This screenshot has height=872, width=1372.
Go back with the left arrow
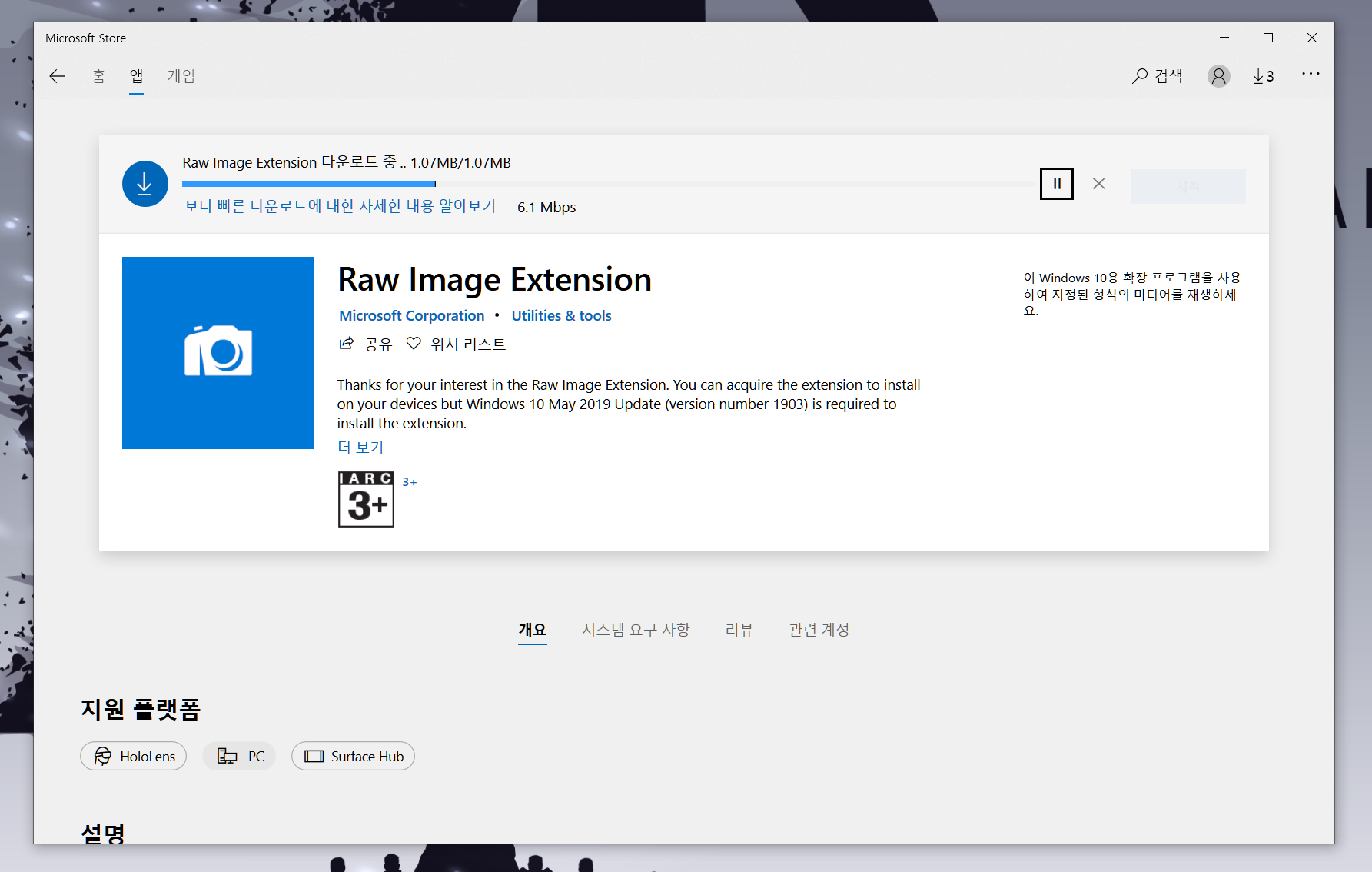point(57,76)
